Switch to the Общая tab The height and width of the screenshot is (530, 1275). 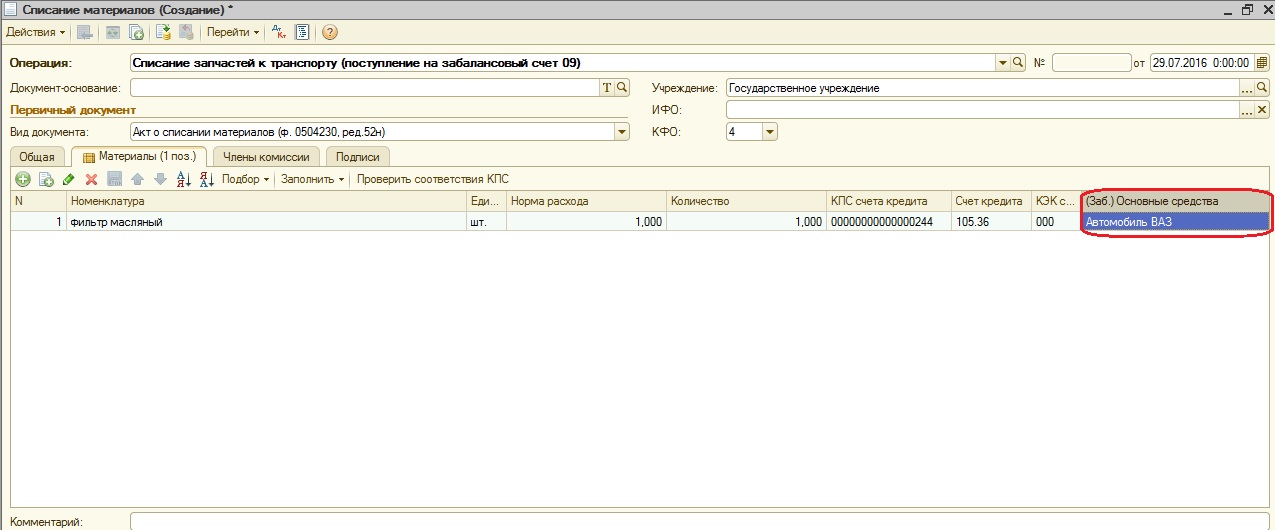pos(37,157)
